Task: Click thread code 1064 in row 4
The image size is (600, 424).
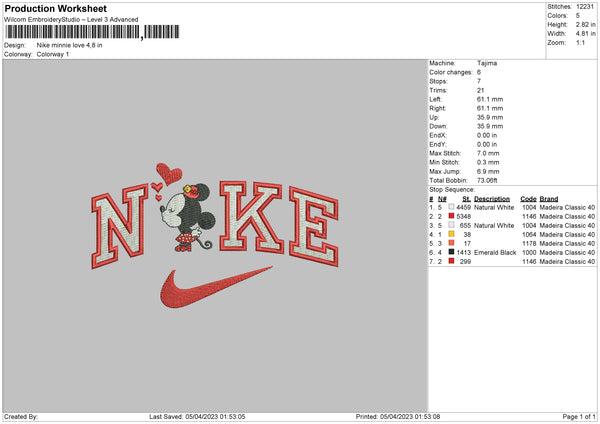Action: tap(529, 235)
